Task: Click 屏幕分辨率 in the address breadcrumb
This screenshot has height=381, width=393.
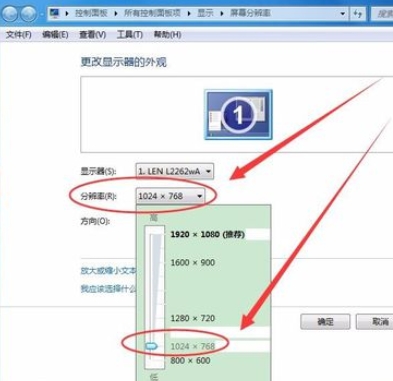Action: point(250,13)
